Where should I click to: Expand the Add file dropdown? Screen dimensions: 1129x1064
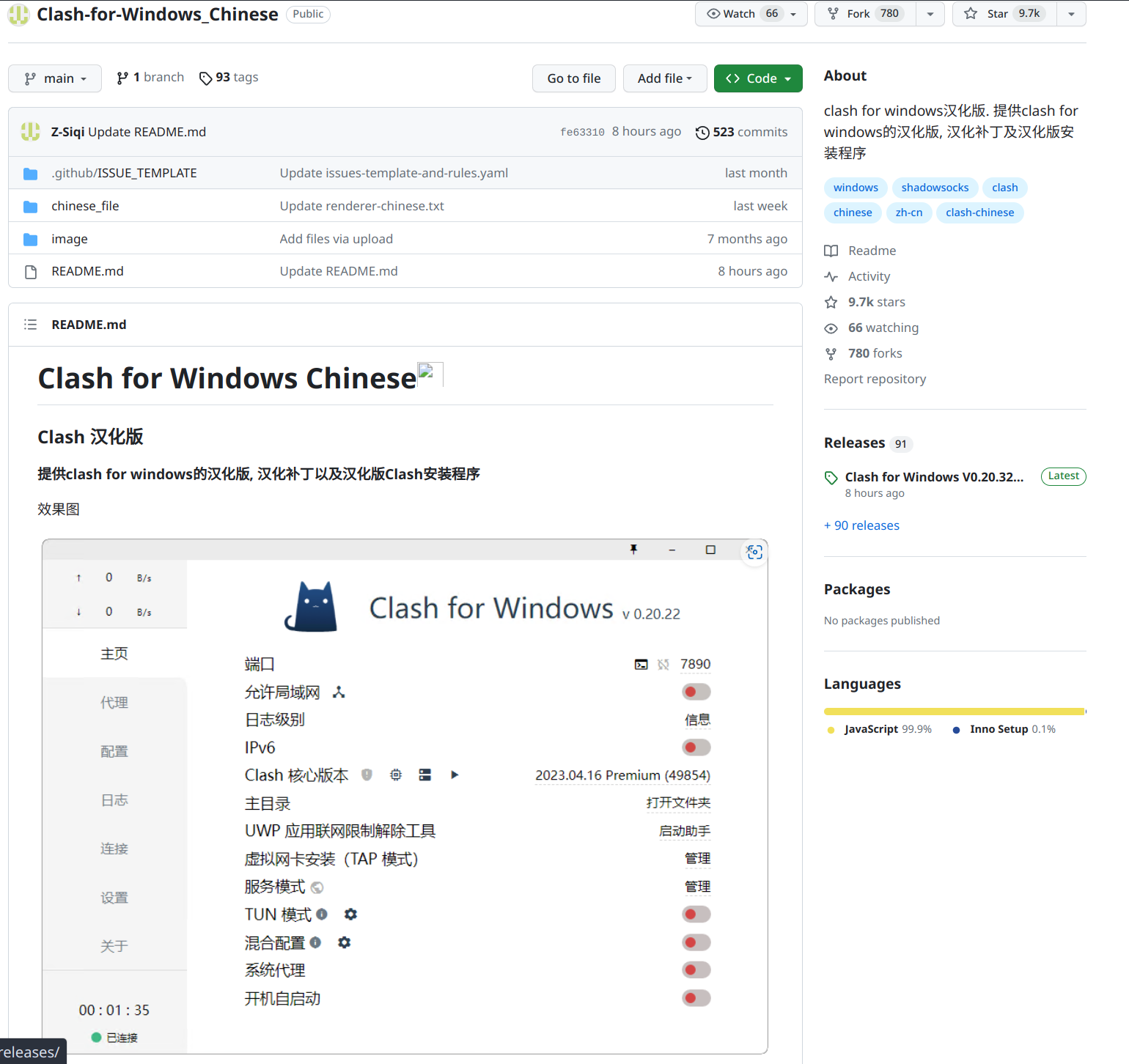[664, 78]
